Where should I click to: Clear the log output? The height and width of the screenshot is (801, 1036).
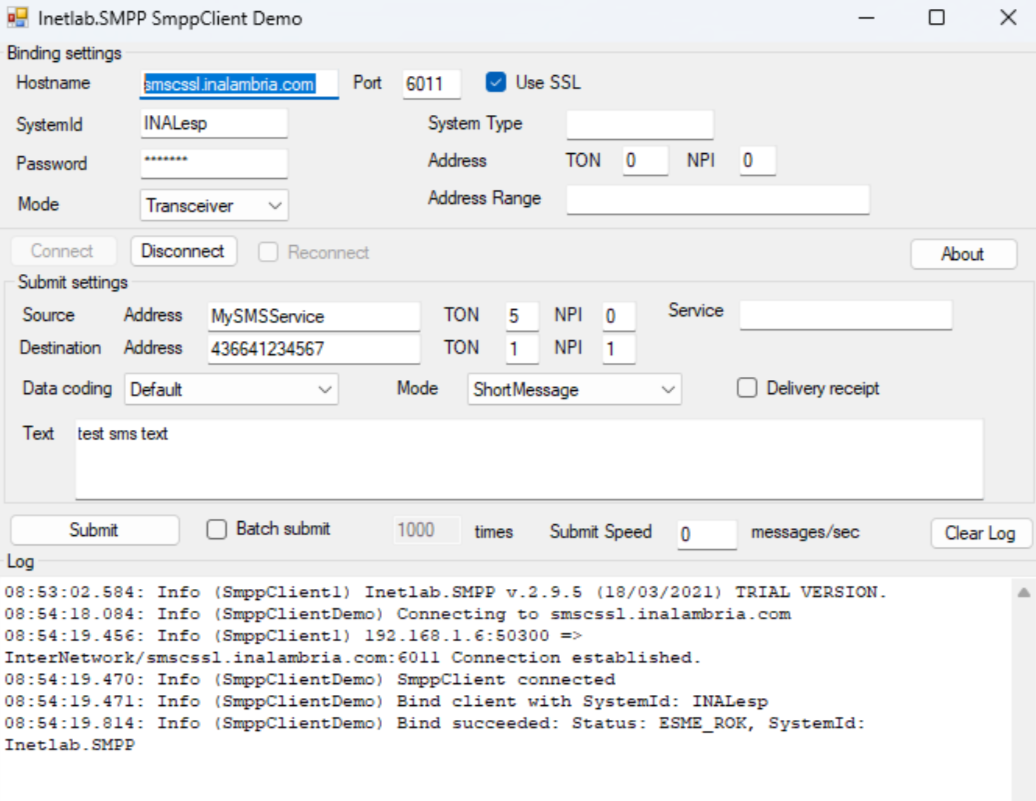pos(980,533)
